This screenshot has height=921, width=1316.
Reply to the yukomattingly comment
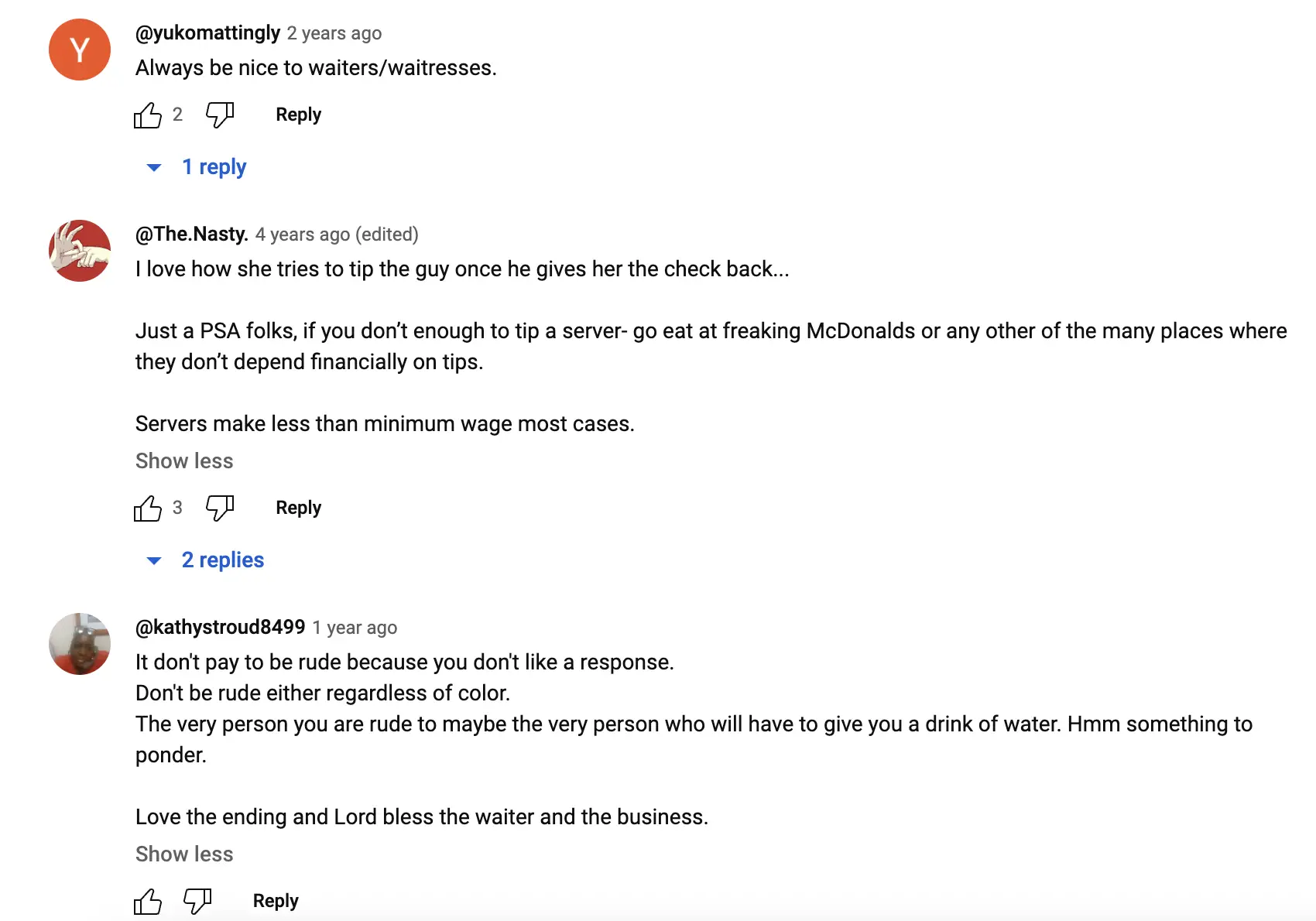[x=299, y=115]
